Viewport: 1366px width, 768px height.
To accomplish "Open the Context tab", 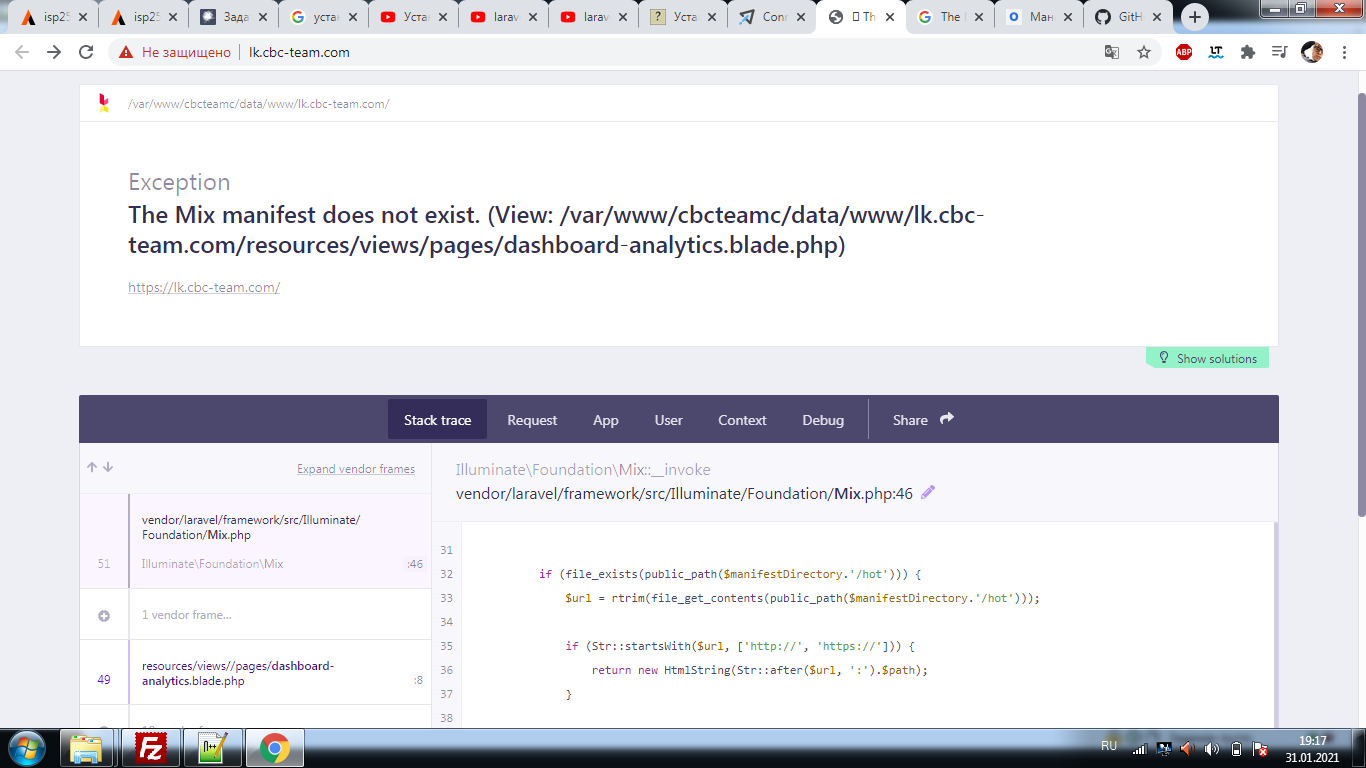I will click(742, 420).
